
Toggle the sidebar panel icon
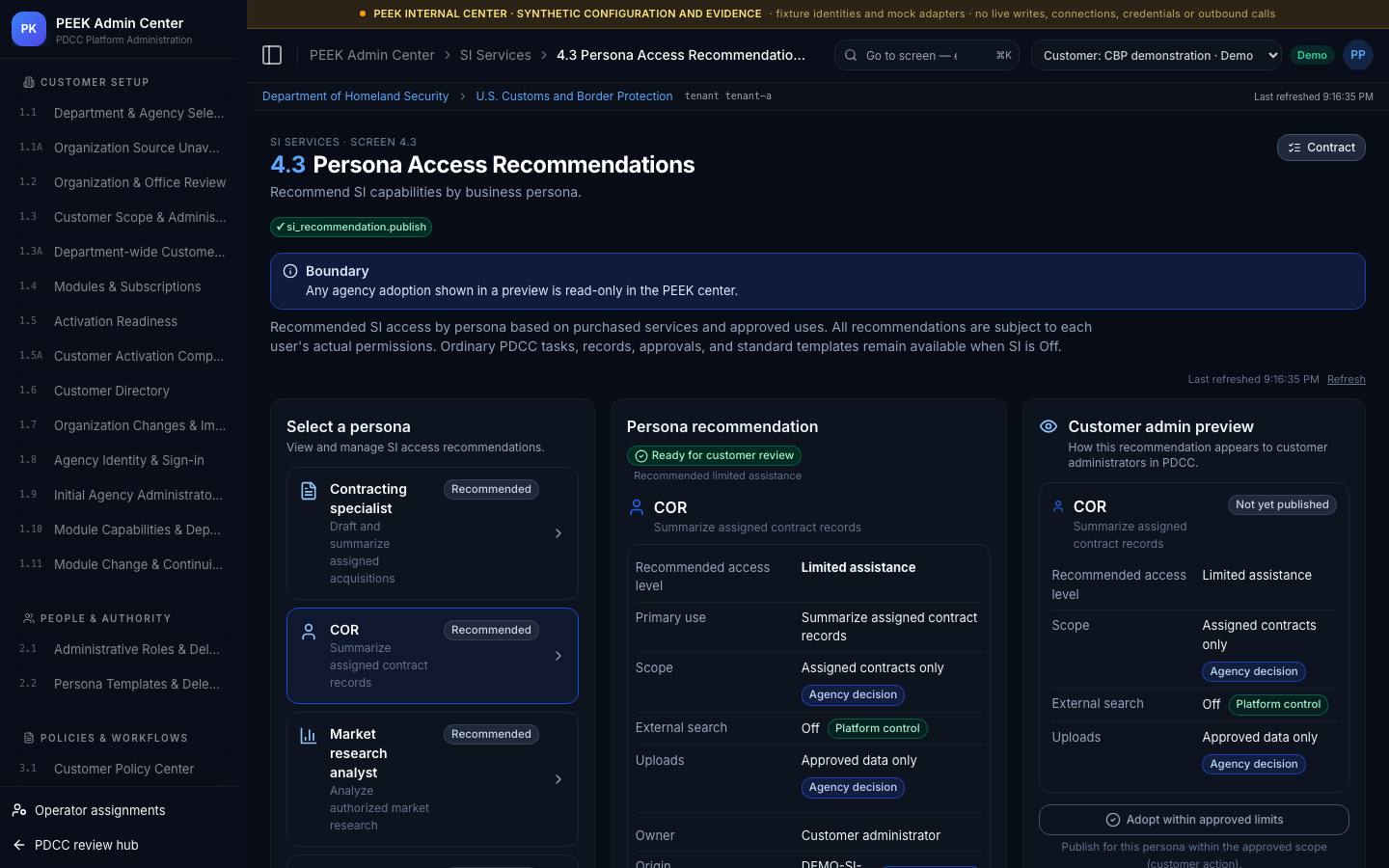point(272,55)
